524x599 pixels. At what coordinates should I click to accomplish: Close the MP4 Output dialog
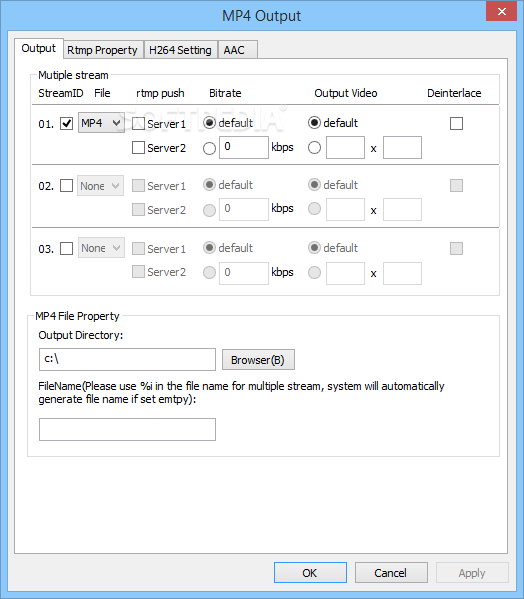tap(501, 11)
